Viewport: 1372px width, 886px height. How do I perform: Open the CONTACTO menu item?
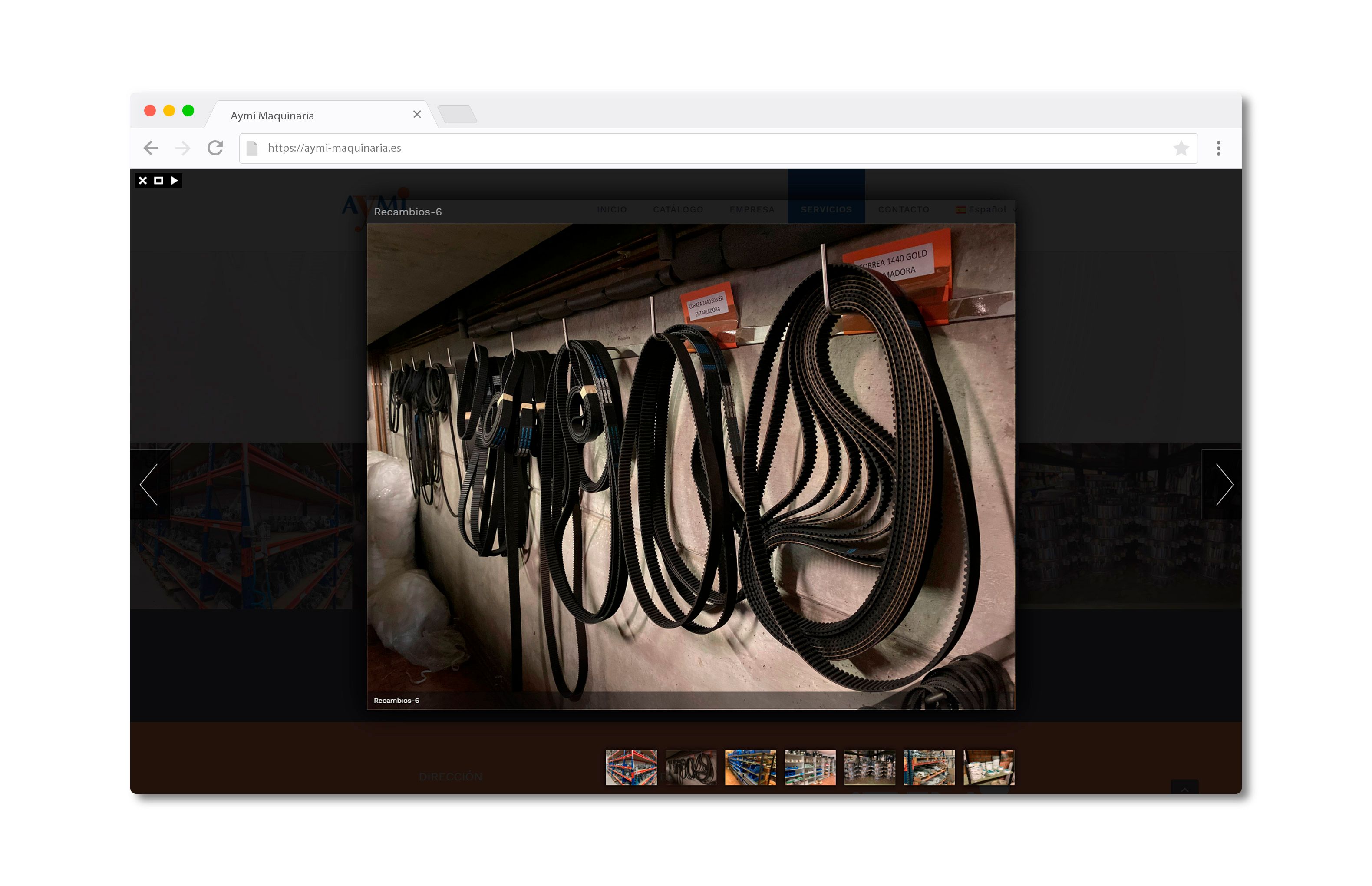[x=904, y=209]
